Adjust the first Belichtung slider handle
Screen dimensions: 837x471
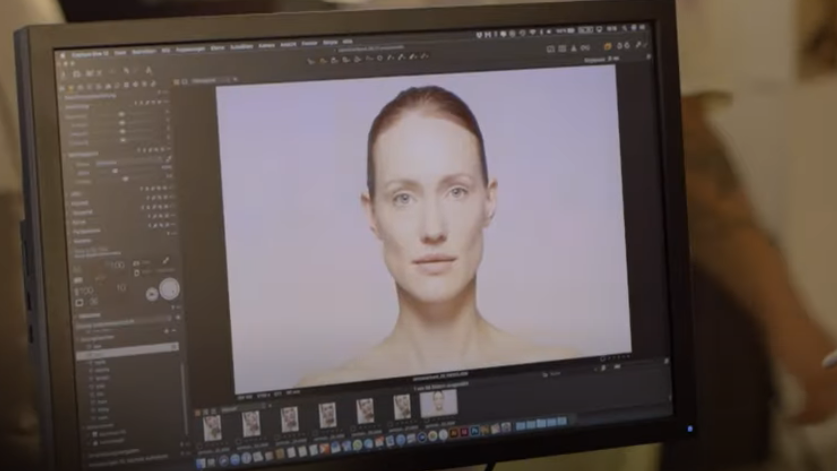pyautogui.click(x=122, y=114)
